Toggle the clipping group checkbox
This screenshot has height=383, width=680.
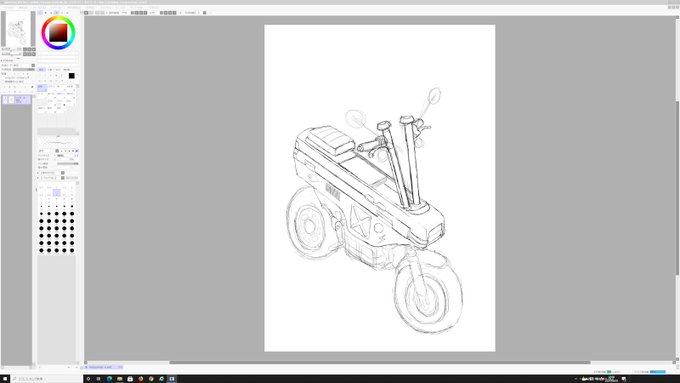pos(4,82)
